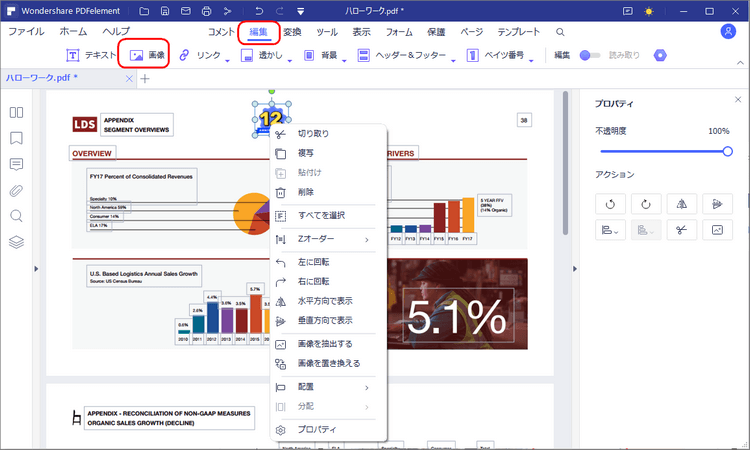Click flip horizontal icon in Properties panel
Viewport: 750px width, 450px height.
[x=680, y=203]
